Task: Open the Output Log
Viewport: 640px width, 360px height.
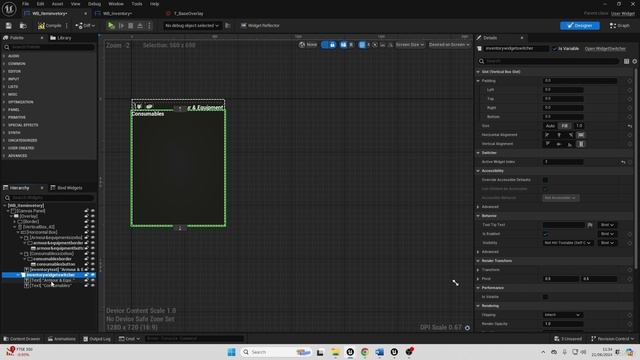Action: 97,339
